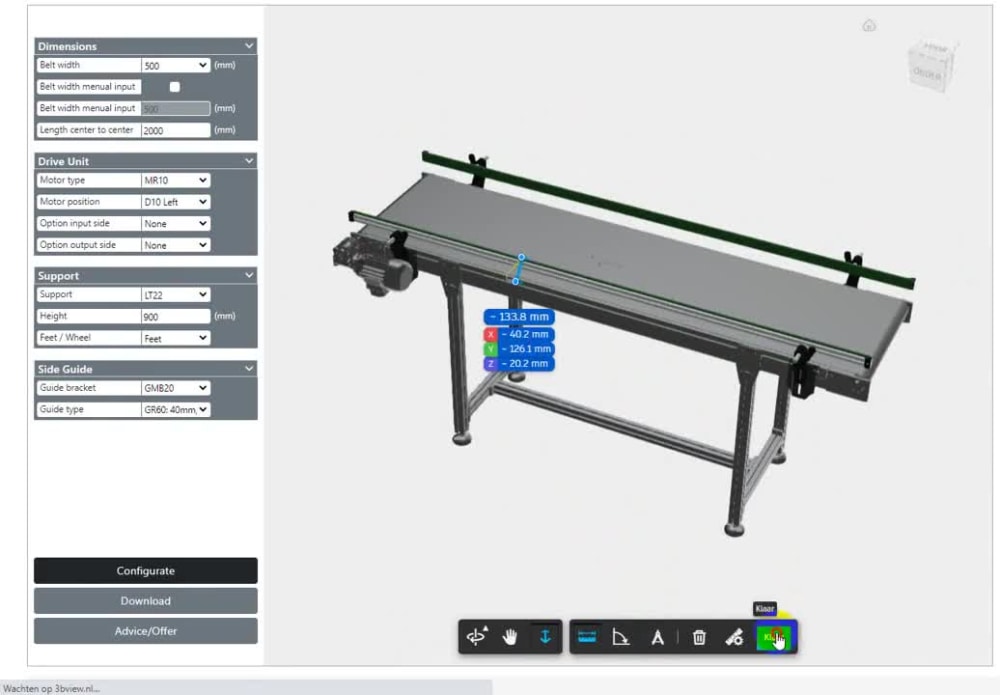Open the Support type dropdown

pos(175,295)
